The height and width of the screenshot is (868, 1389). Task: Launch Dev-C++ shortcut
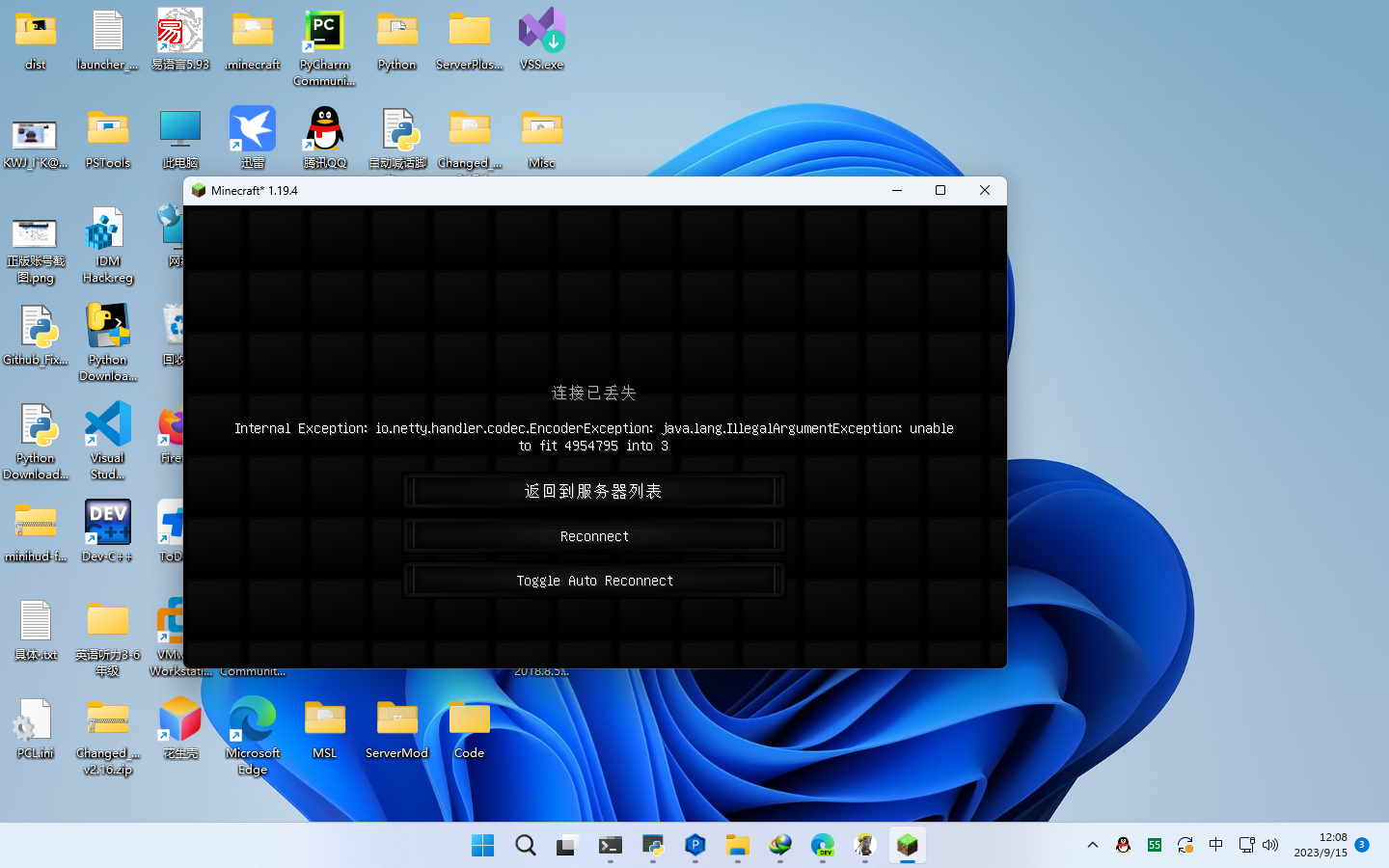[108, 531]
